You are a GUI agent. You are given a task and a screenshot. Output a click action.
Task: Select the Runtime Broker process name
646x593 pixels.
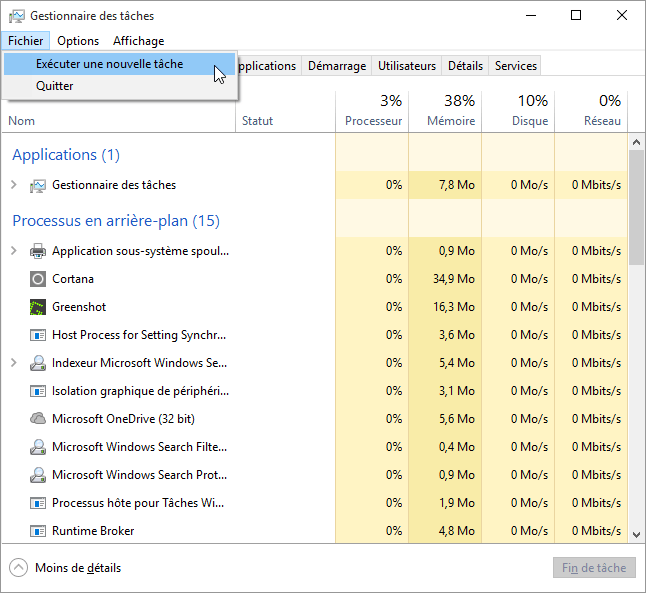coord(93,531)
